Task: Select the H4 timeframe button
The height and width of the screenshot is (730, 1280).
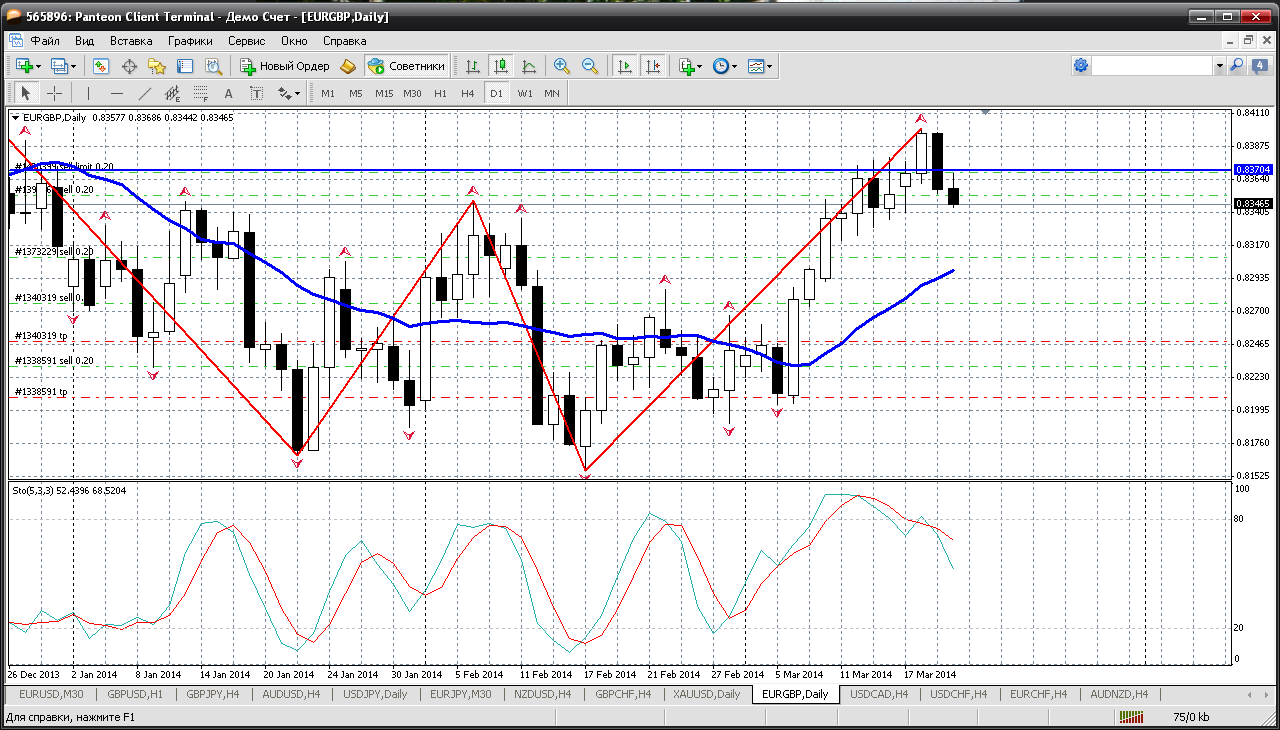Action: click(x=467, y=93)
